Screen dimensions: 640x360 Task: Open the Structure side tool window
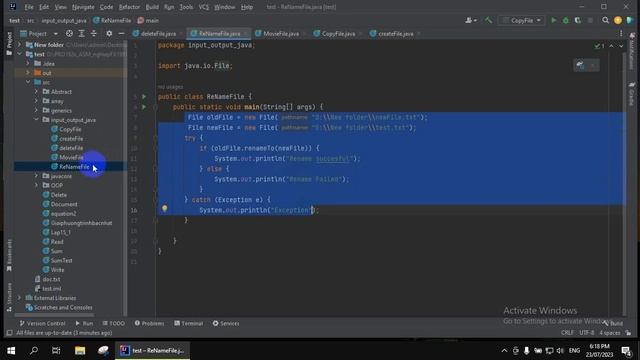point(9,297)
